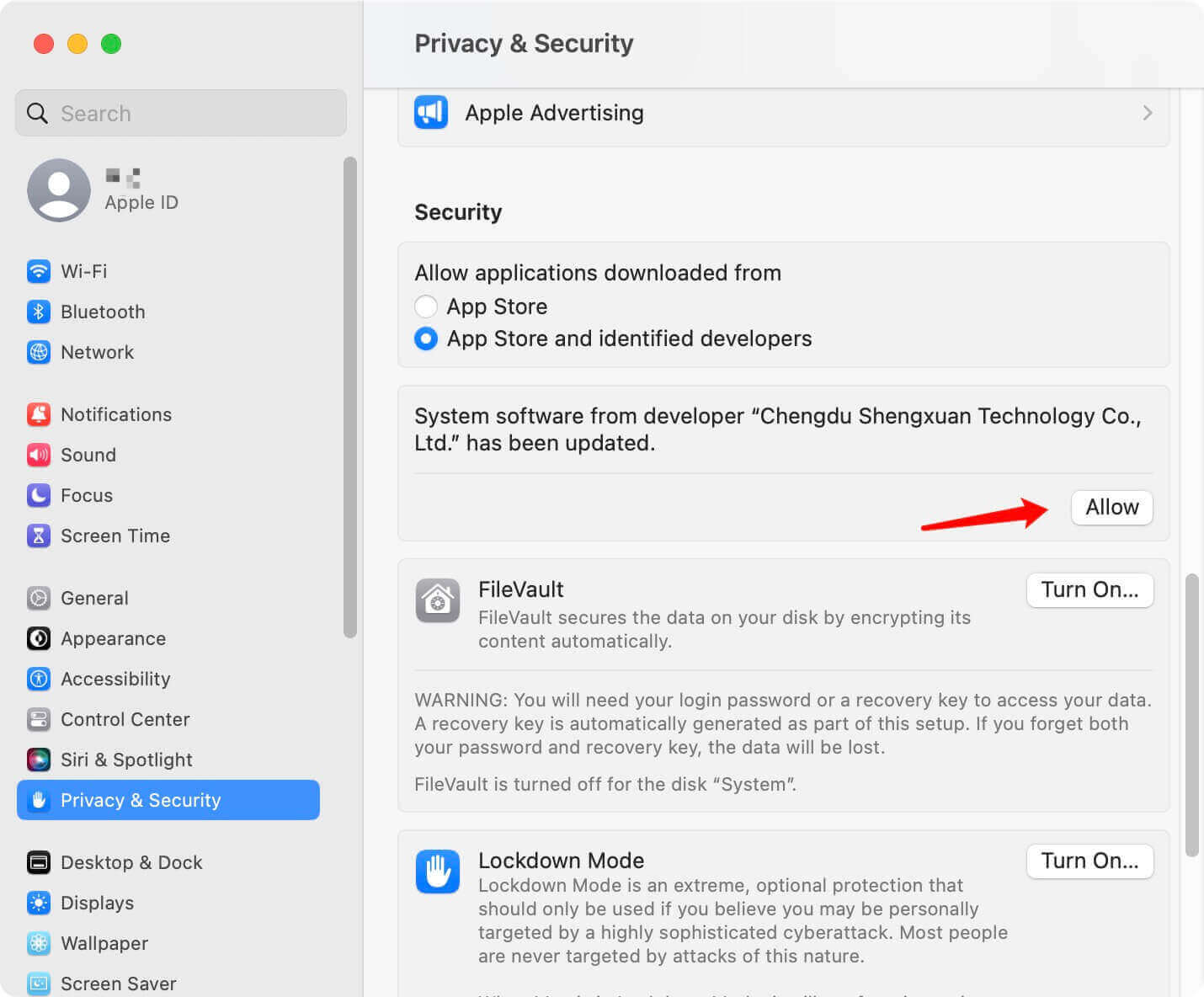This screenshot has width=1204, height=997.
Task: Open Bluetooth settings icon
Action: (x=39, y=312)
